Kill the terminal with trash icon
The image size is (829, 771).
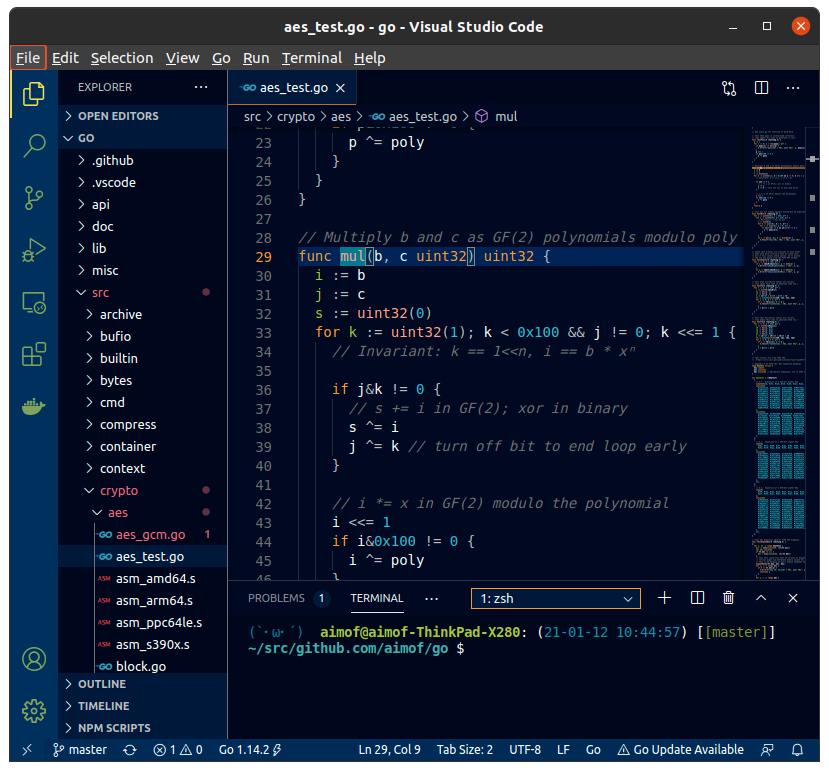point(729,598)
